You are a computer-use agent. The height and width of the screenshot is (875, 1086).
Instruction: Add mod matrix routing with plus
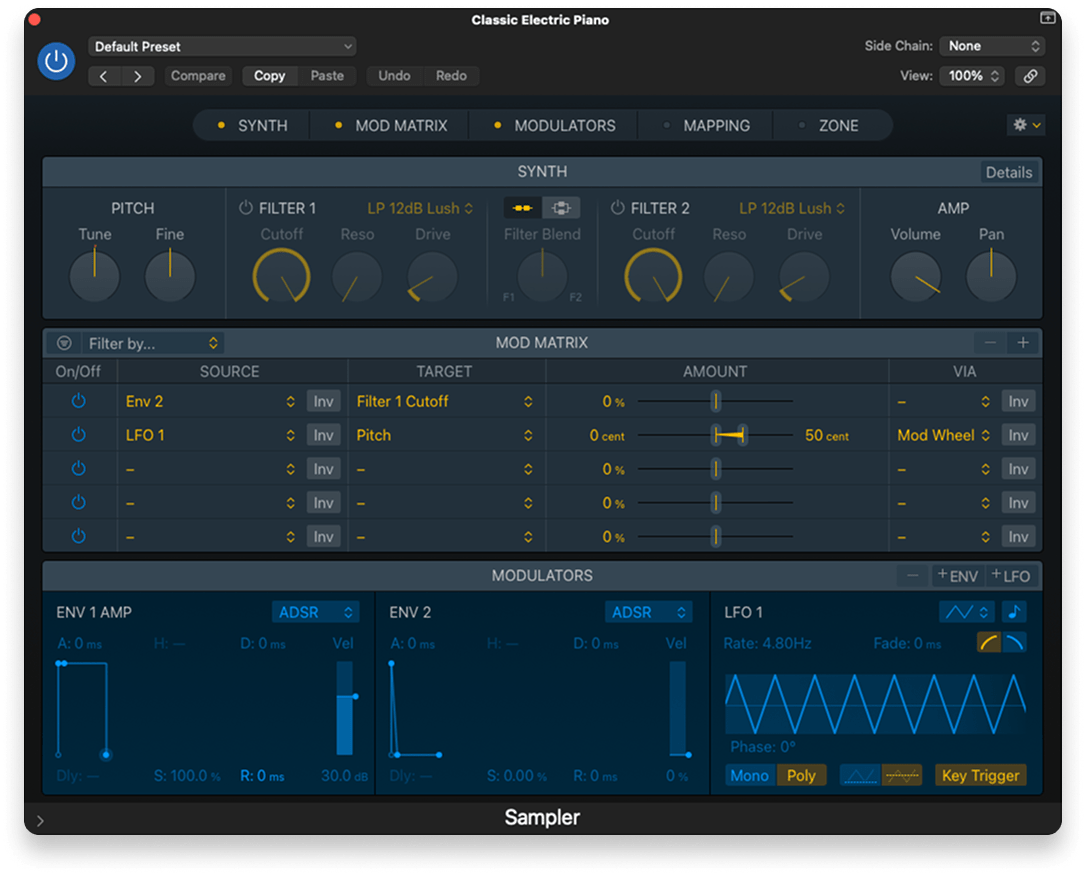[x=1023, y=343]
